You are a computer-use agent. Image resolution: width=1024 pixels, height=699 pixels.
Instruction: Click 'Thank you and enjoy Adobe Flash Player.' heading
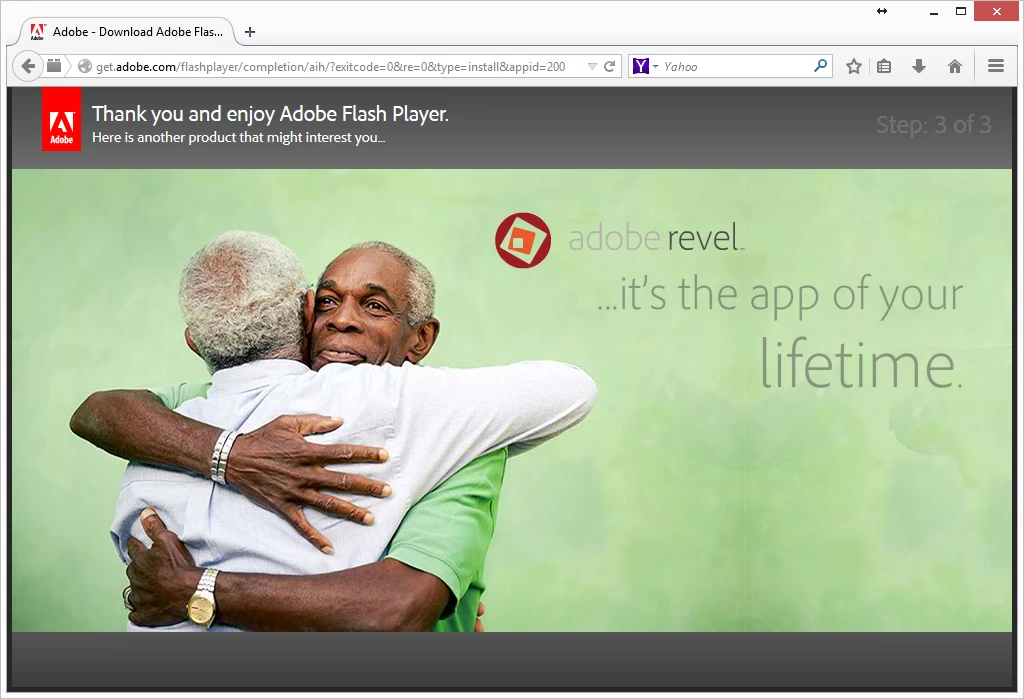(x=270, y=114)
